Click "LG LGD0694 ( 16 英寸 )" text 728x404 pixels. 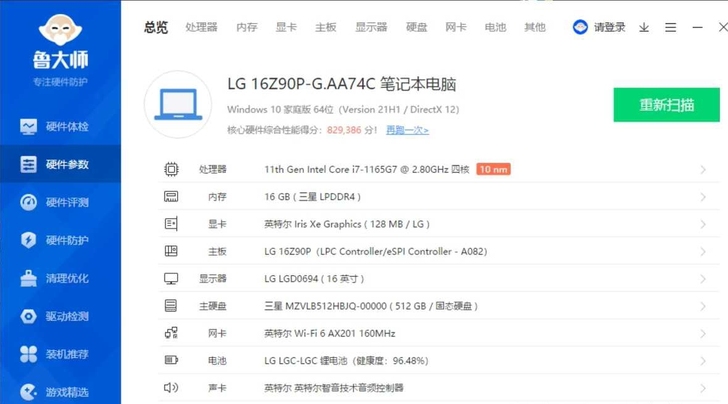[x=314, y=279]
